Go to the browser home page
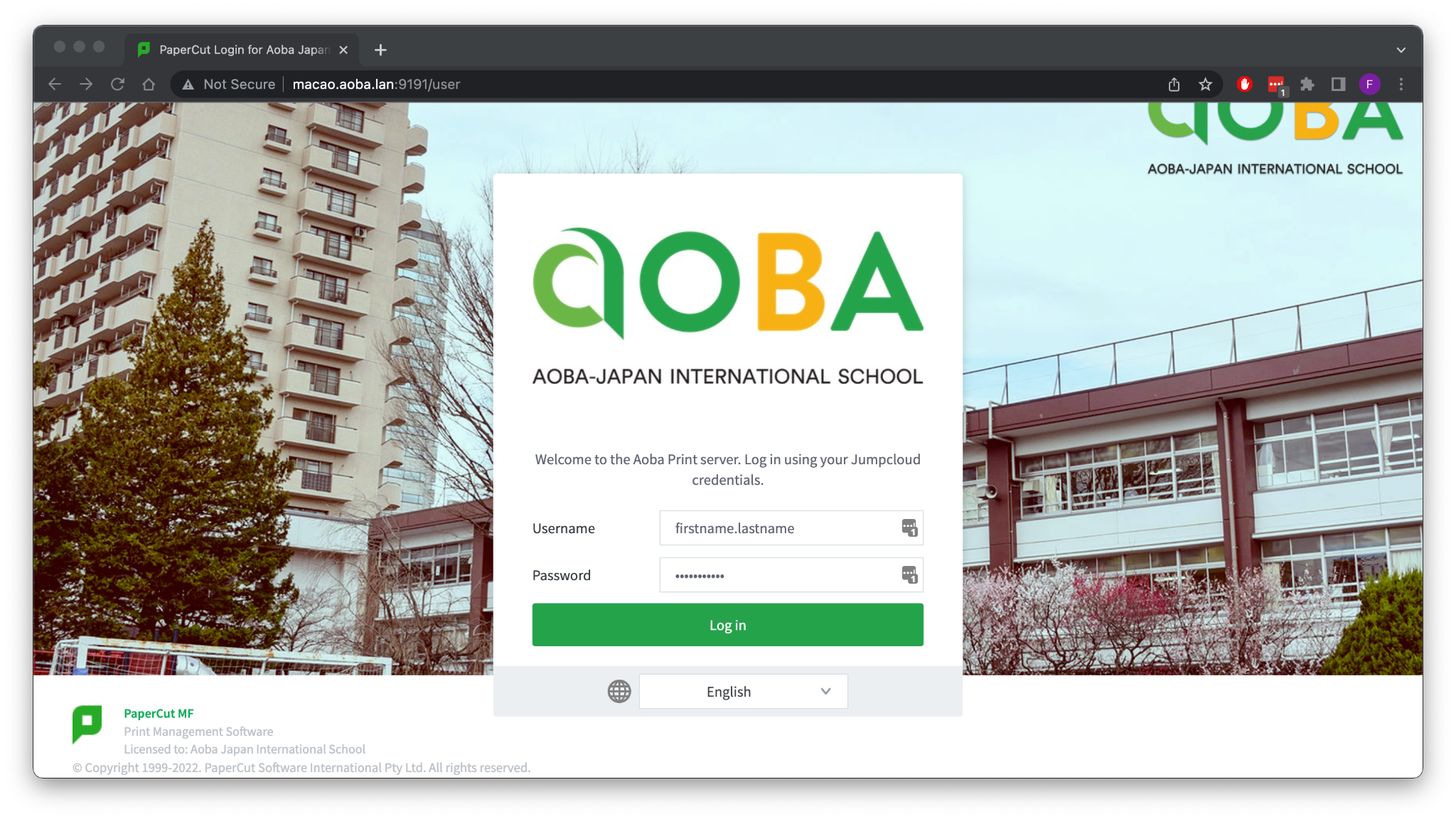Viewport: 1456px width, 819px height. click(149, 85)
